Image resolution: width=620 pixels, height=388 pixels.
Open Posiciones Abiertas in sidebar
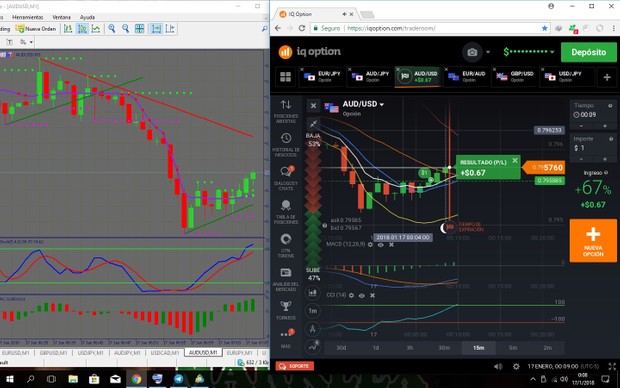coord(286,112)
